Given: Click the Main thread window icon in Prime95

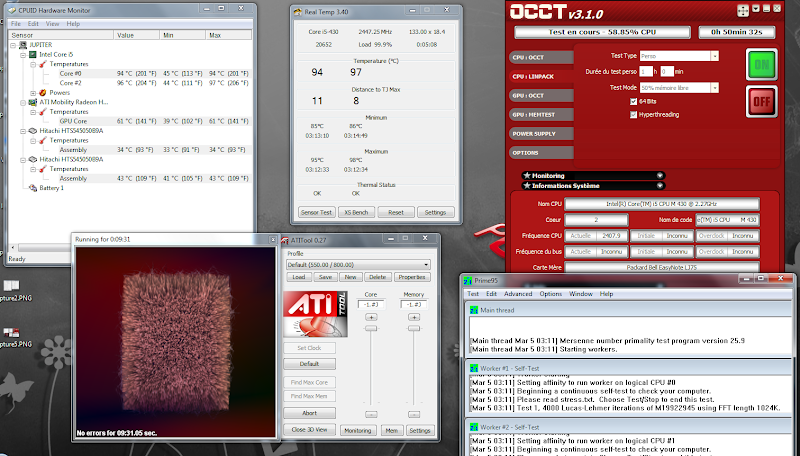Looking at the screenshot, I should coord(474,310).
